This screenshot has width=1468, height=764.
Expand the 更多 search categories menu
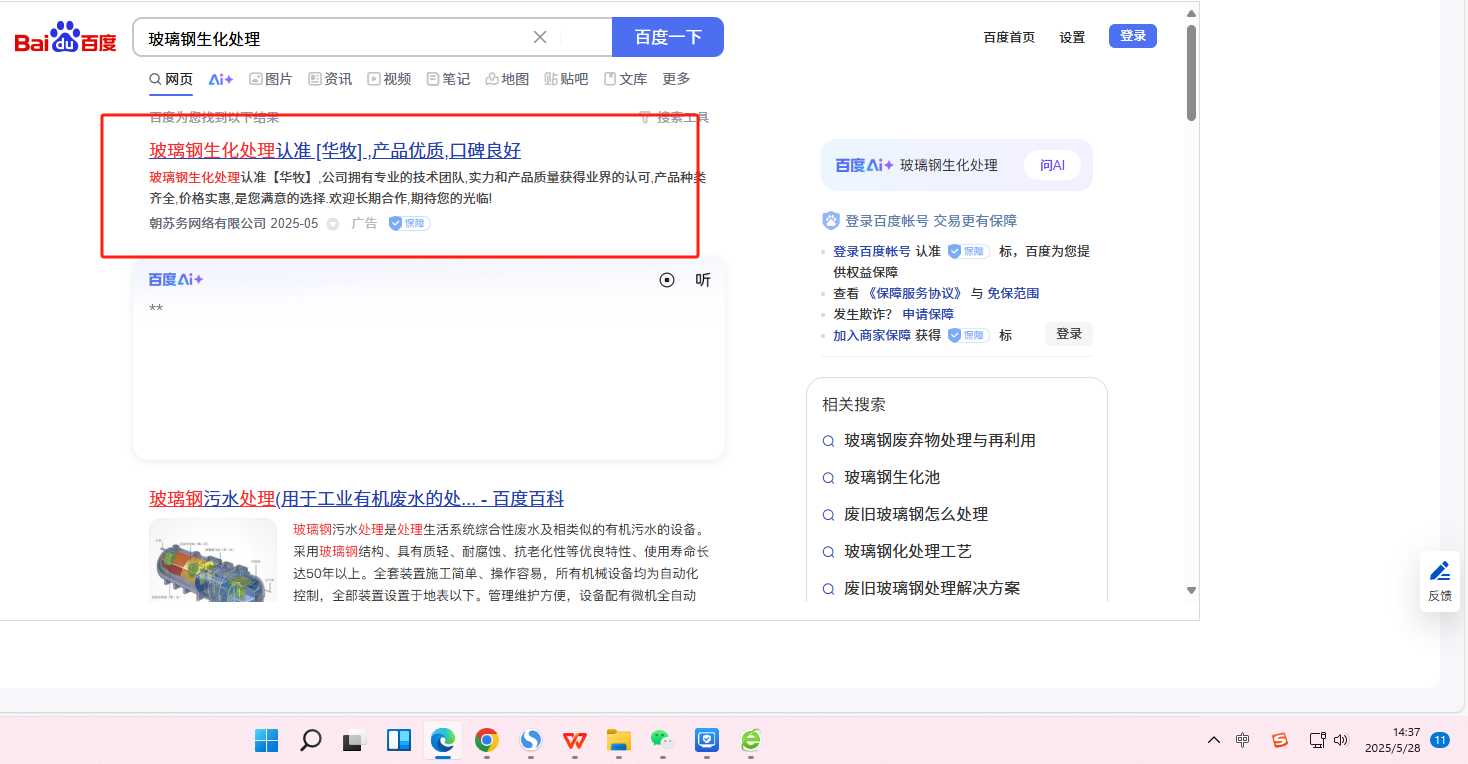click(x=676, y=79)
